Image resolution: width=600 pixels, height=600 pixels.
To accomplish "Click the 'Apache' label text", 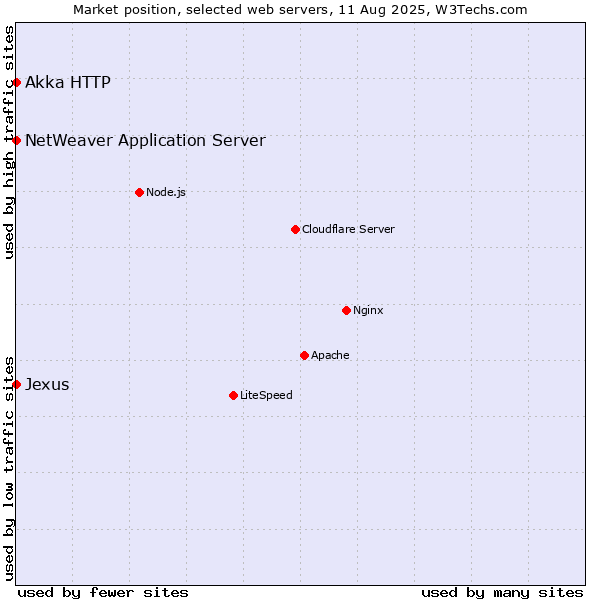I will (330, 355).
